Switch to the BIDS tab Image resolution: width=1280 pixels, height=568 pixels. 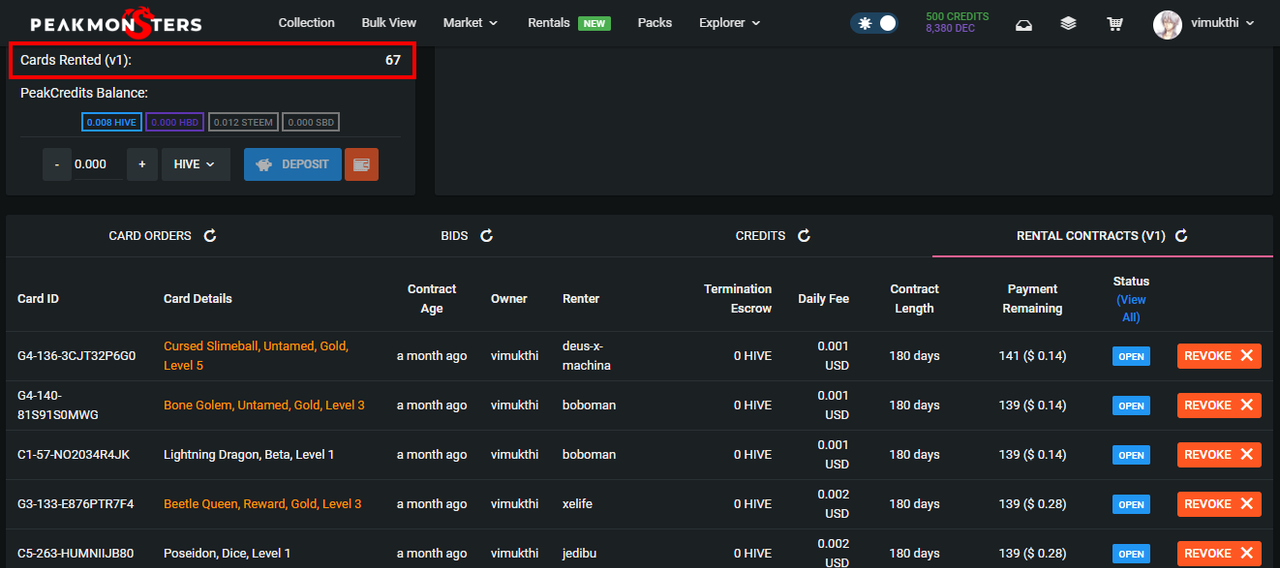(454, 236)
